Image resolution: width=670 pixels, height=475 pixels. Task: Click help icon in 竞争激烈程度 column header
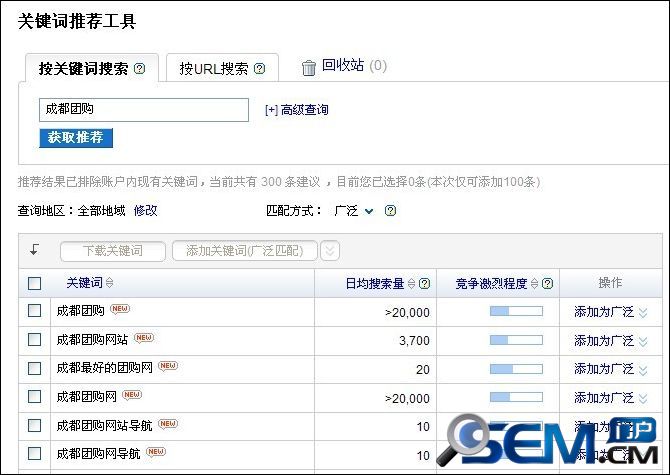coord(548,284)
